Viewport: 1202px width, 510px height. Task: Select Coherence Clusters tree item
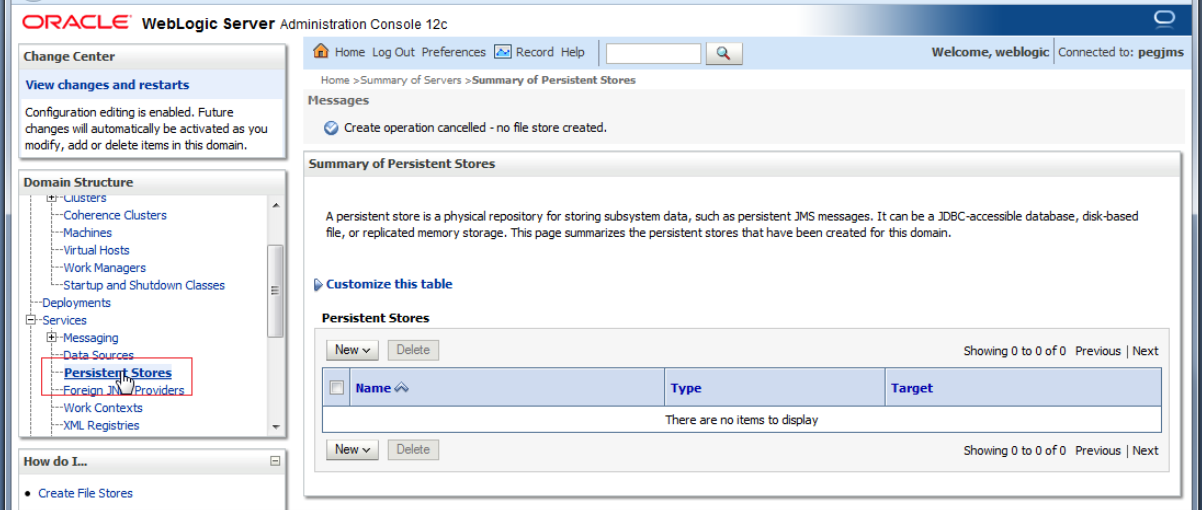coord(115,215)
